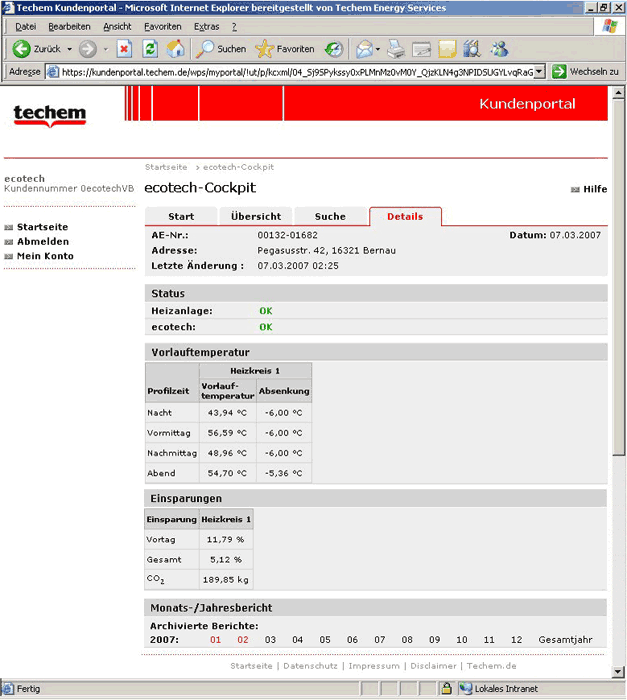
Task: Click the Abend Absenkung value -5,36 °C
Action: (284, 473)
